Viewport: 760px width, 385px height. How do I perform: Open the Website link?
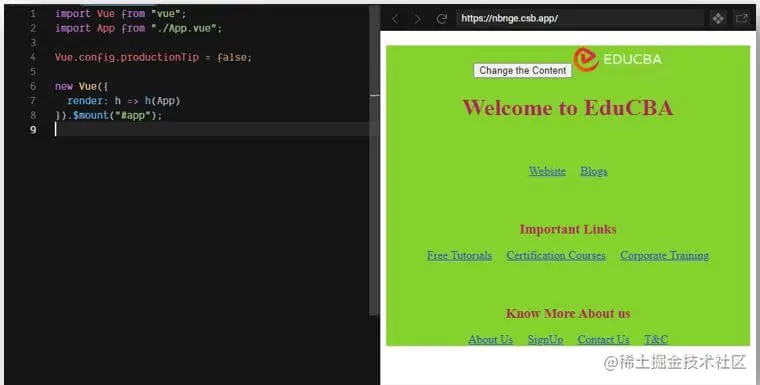click(x=547, y=171)
